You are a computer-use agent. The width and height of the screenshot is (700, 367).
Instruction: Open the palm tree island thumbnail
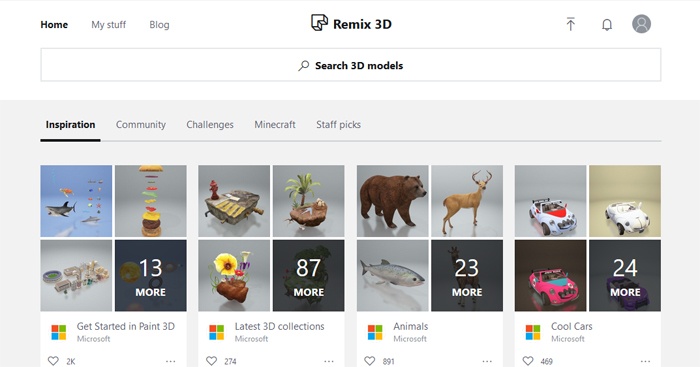click(308, 201)
